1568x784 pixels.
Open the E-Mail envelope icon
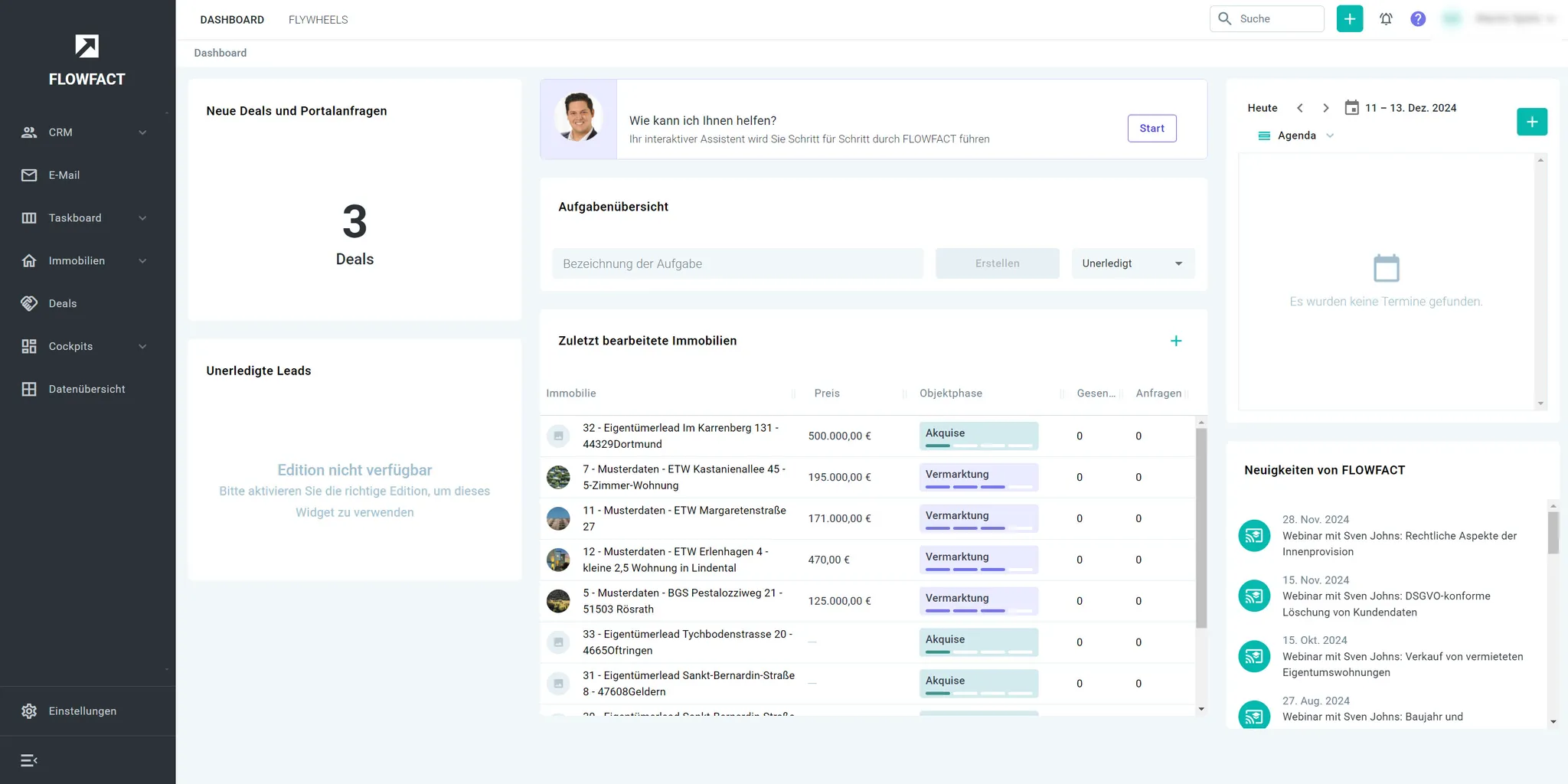tap(29, 175)
